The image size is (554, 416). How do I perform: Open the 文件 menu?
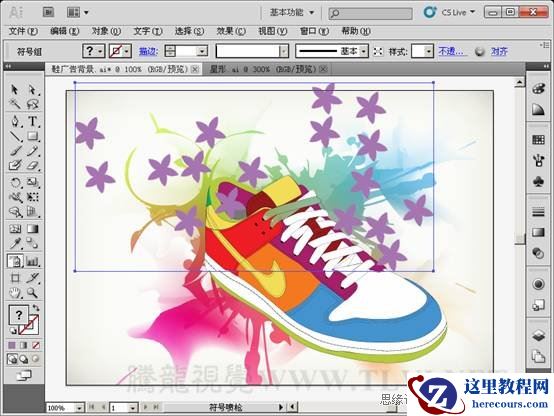(x=23, y=31)
